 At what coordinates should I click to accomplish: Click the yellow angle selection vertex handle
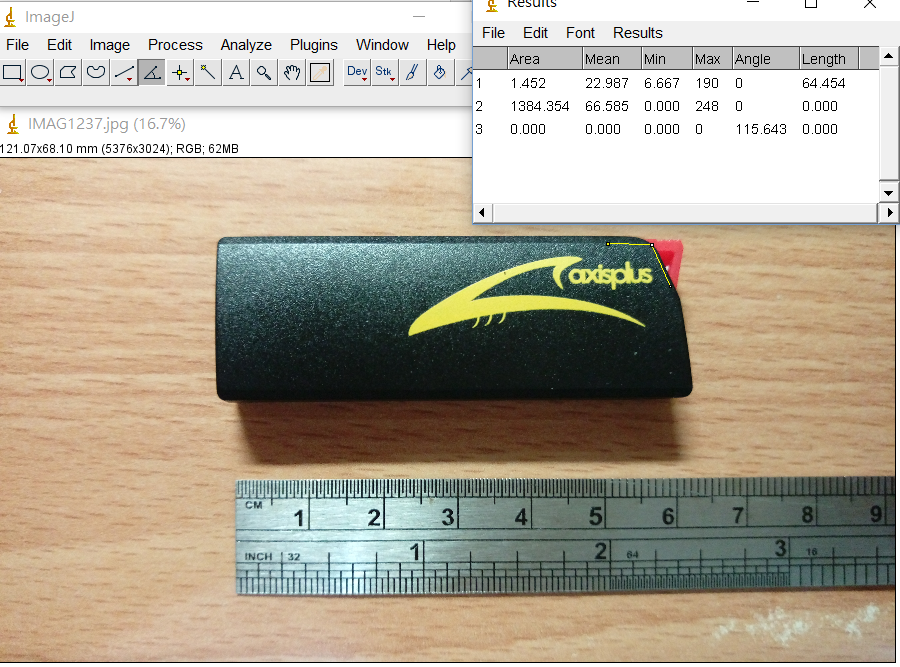[x=652, y=245]
